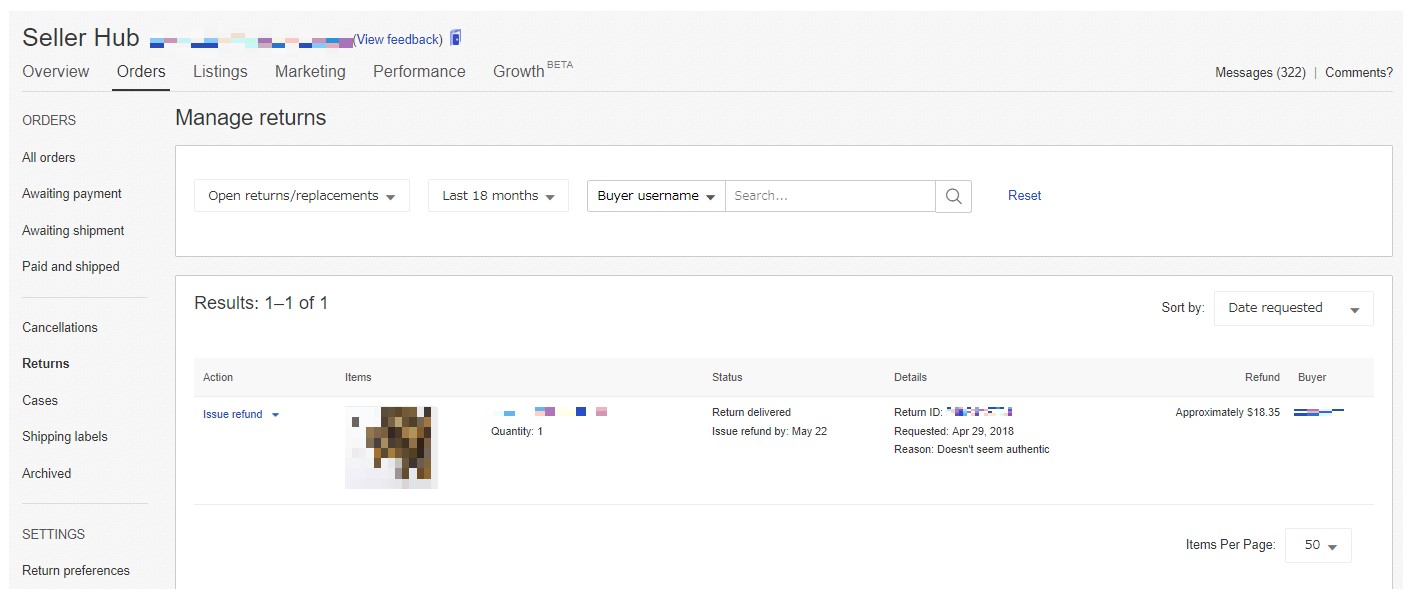Click in the Search input field
Viewport: 1413px width, 603px height.
click(x=830, y=196)
